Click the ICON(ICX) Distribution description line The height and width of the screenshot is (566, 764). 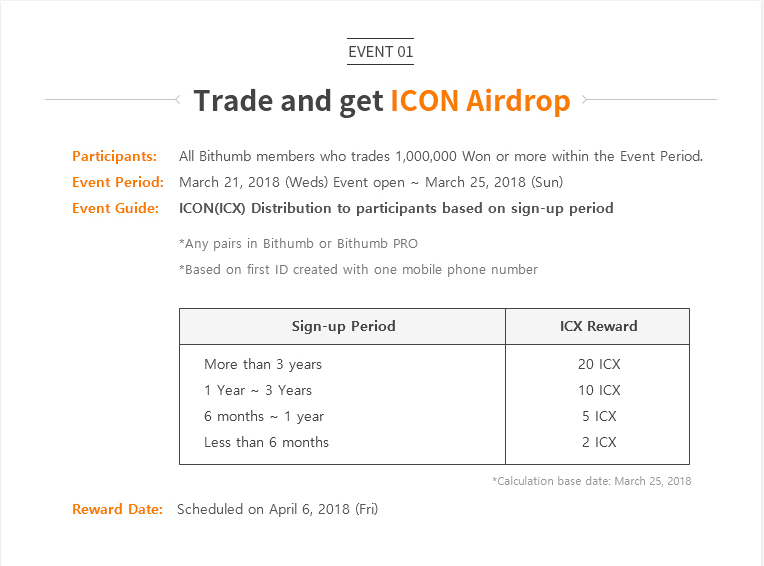[396, 208]
